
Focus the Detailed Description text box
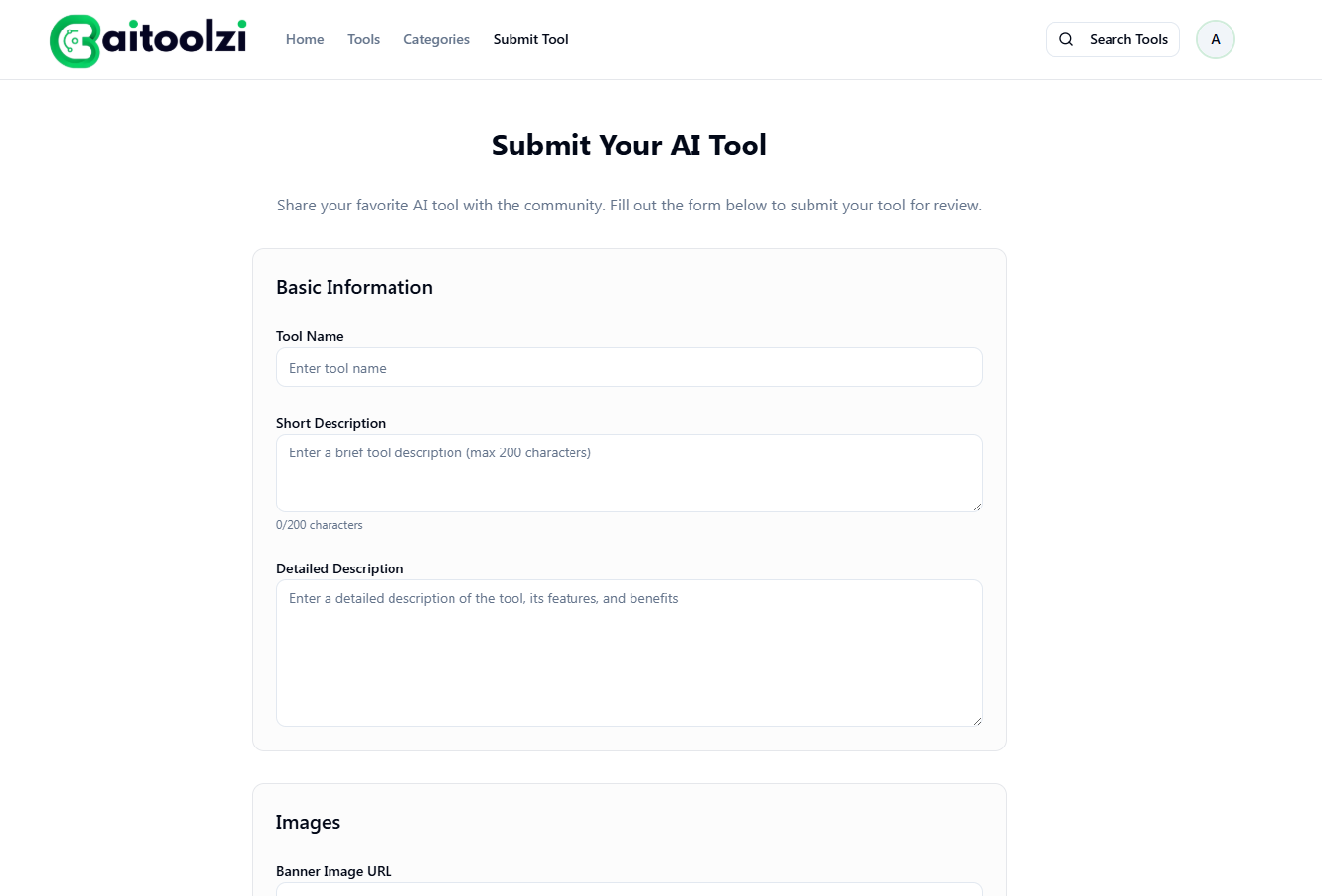tap(629, 652)
